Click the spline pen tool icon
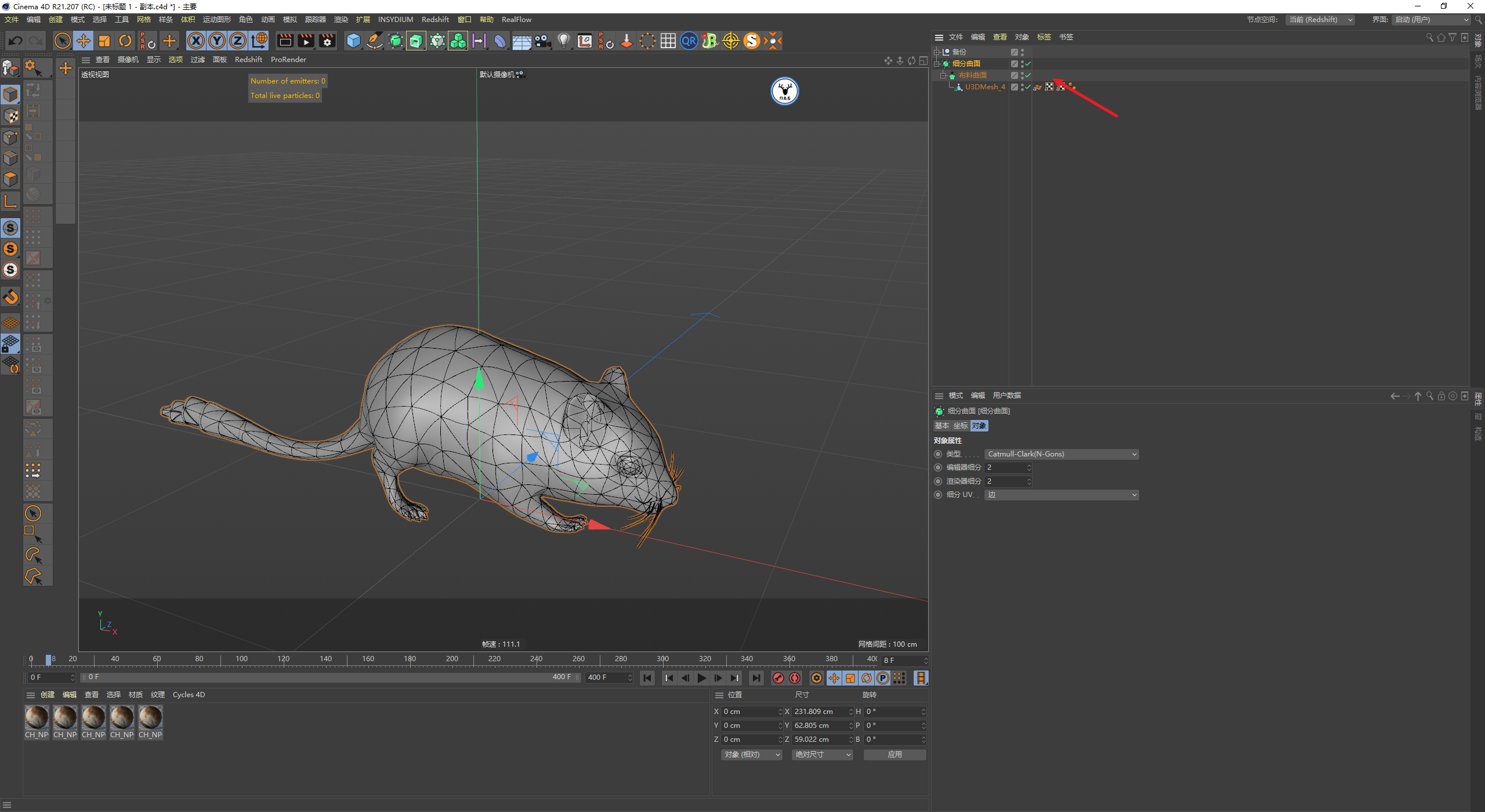The height and width of the screenshot is (812, 1485). coord(375,41)
